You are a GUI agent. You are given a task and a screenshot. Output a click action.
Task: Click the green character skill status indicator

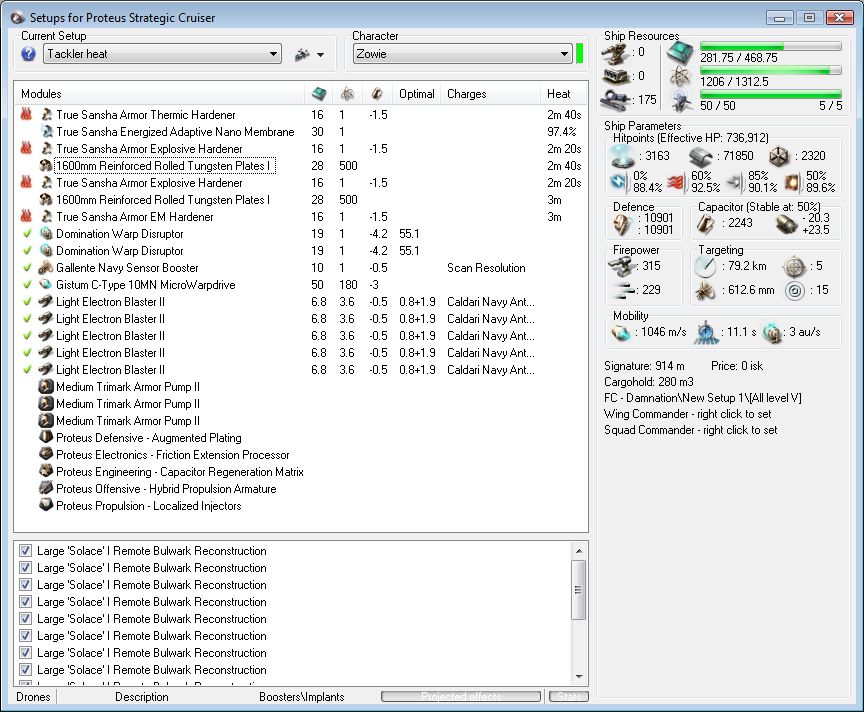click(x=579, y=54)
